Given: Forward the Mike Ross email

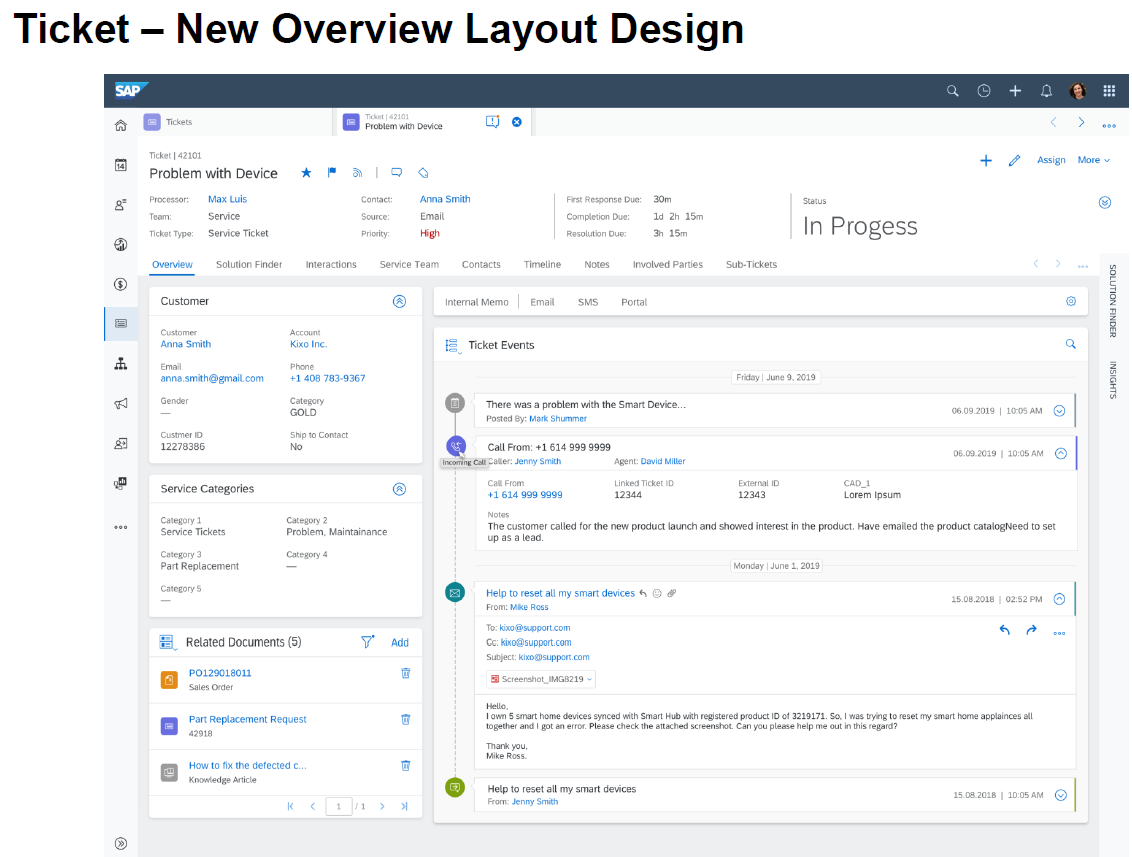Looking at the screenshot, I should 1032,630.
